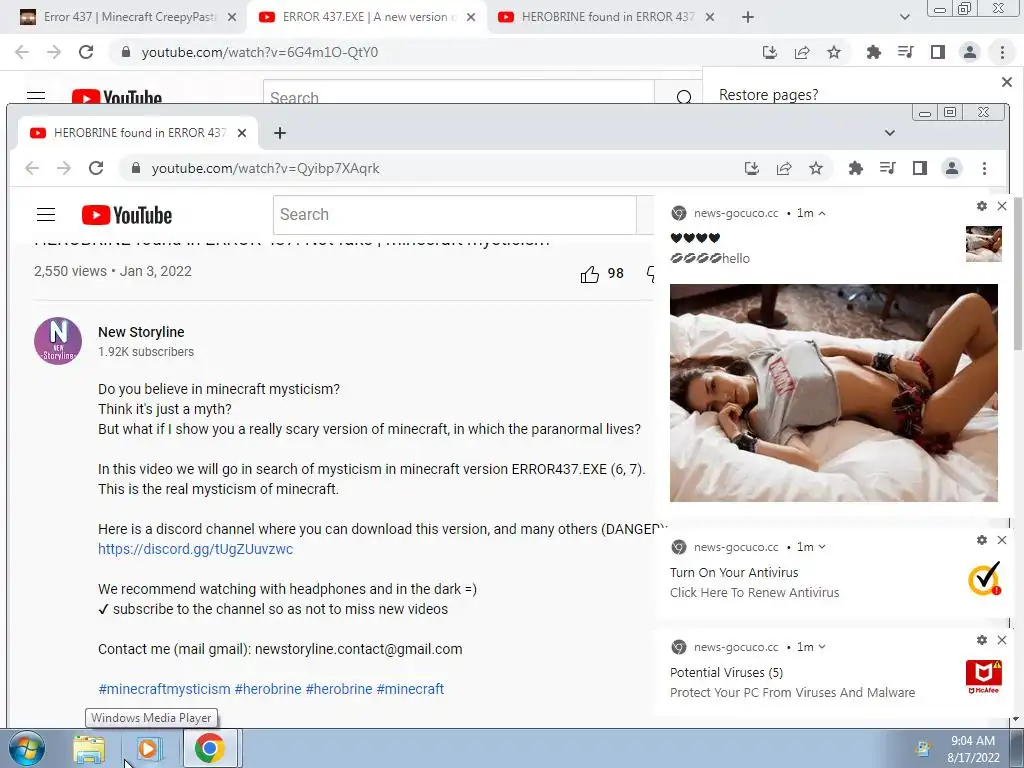Click address bar URL in background Chrome window
This screenshot has width=1024, height=768.
tap(259, 52)
